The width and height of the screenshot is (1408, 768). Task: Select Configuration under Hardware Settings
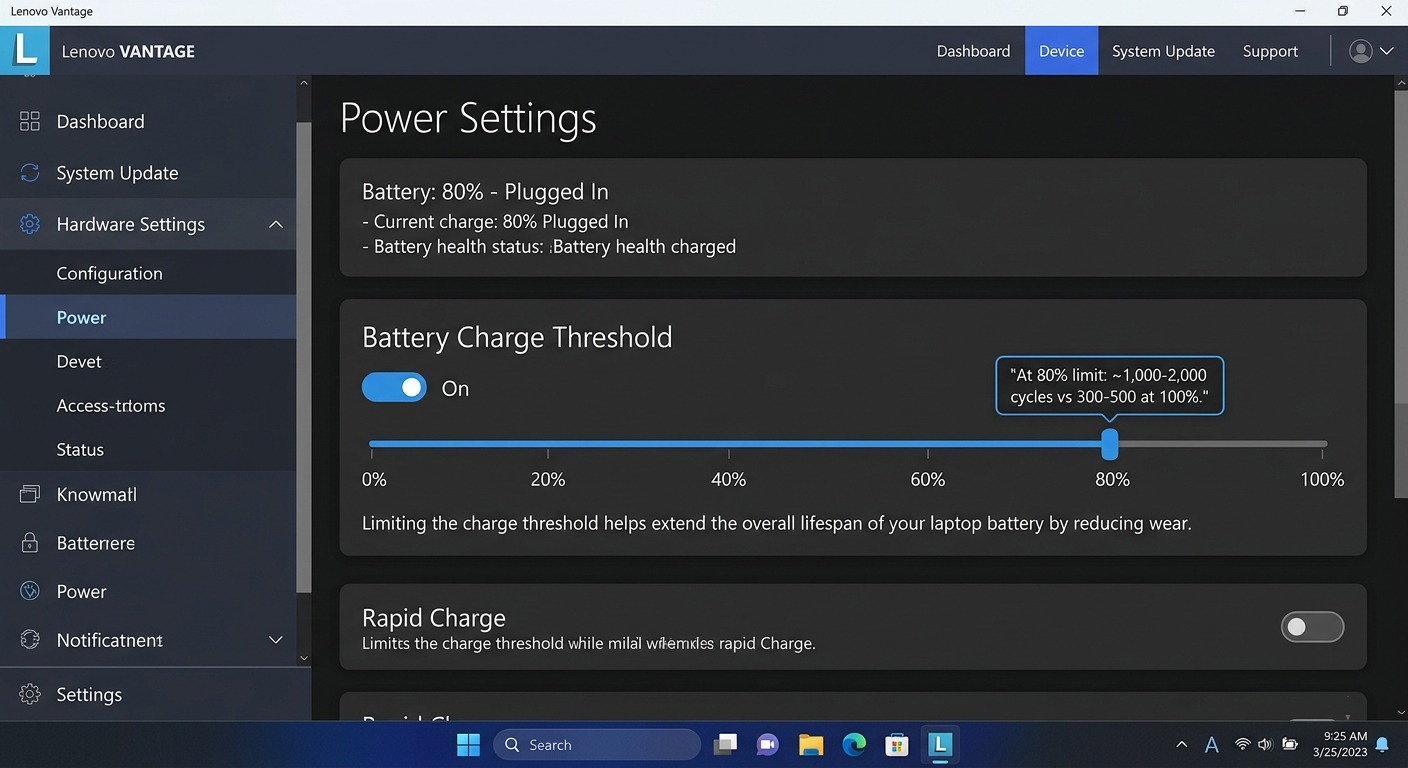[x=148, y=273]
